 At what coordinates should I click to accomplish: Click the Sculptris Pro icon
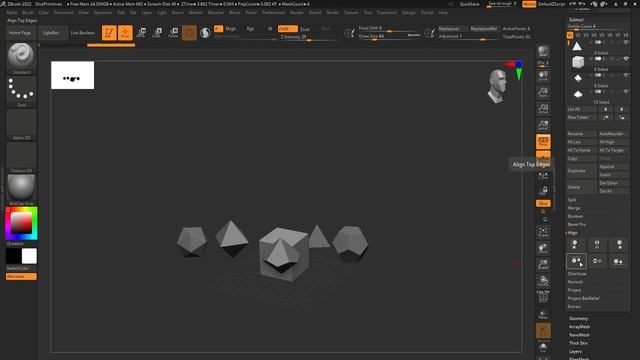(x=205, y=33)
